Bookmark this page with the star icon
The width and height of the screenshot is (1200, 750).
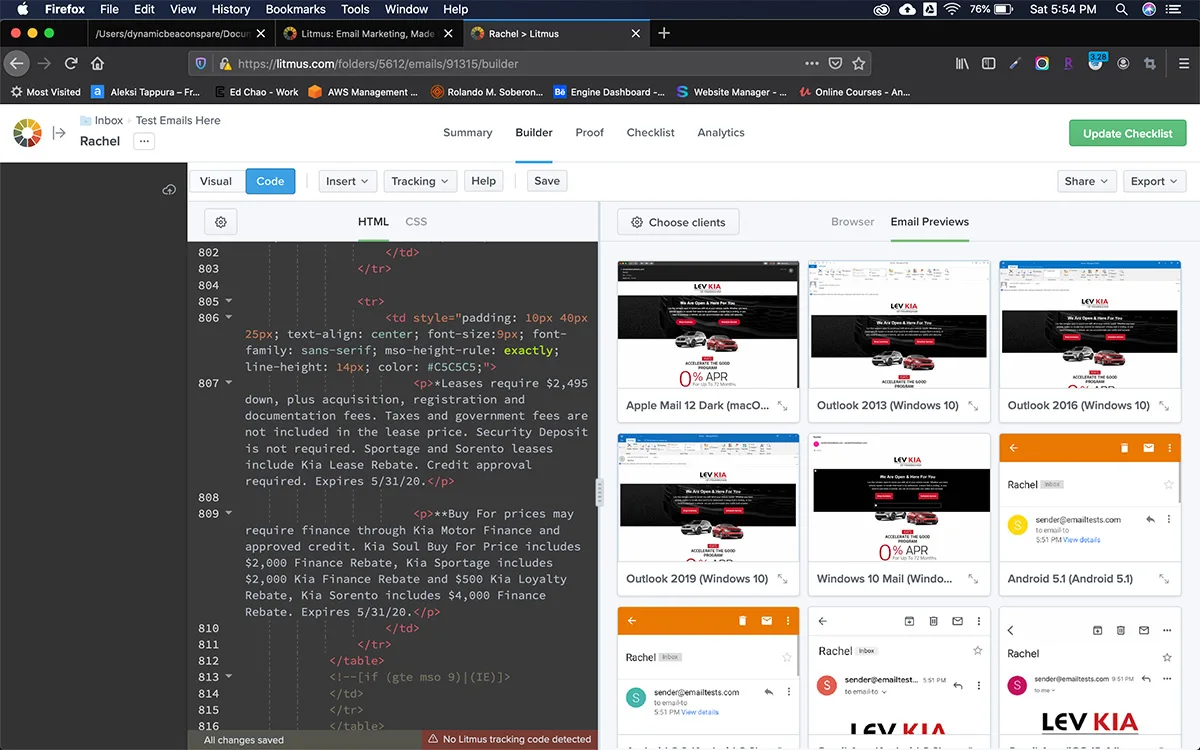click(858, 63)
